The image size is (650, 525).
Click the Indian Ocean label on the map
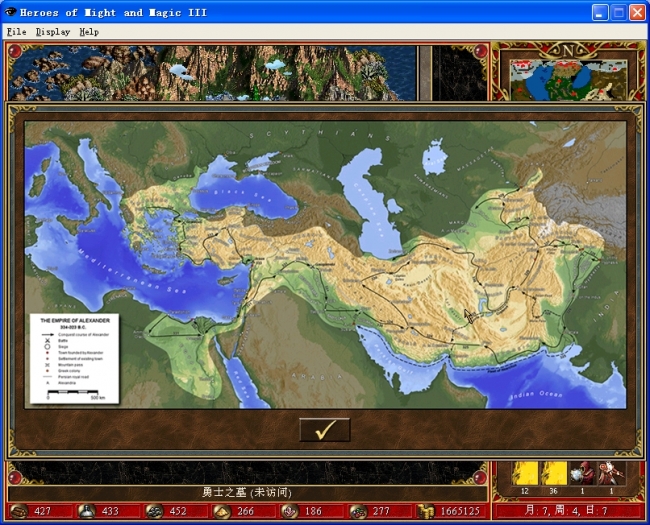[536, 395]
